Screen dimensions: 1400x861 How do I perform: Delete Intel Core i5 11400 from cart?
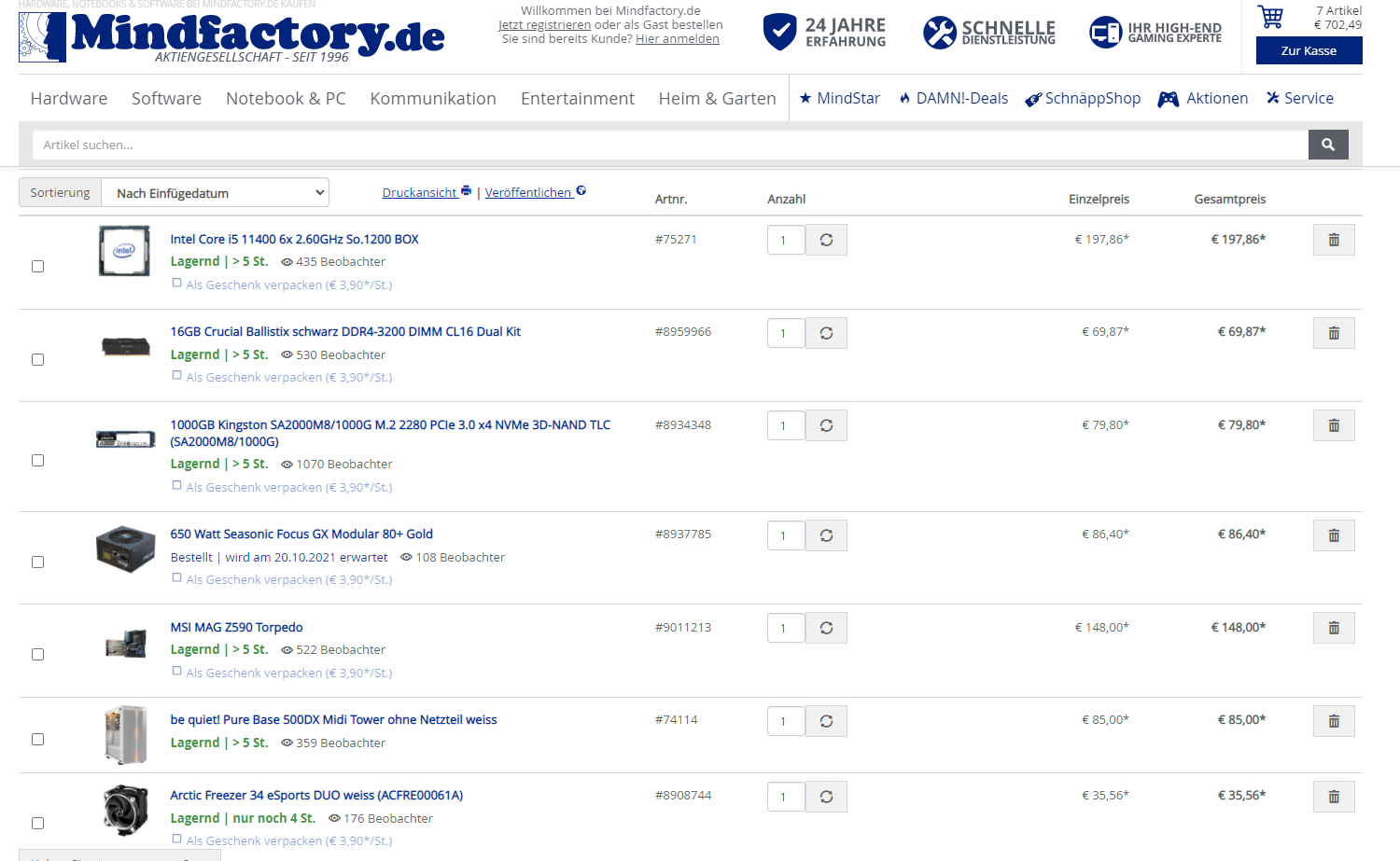click(1334, 240)
